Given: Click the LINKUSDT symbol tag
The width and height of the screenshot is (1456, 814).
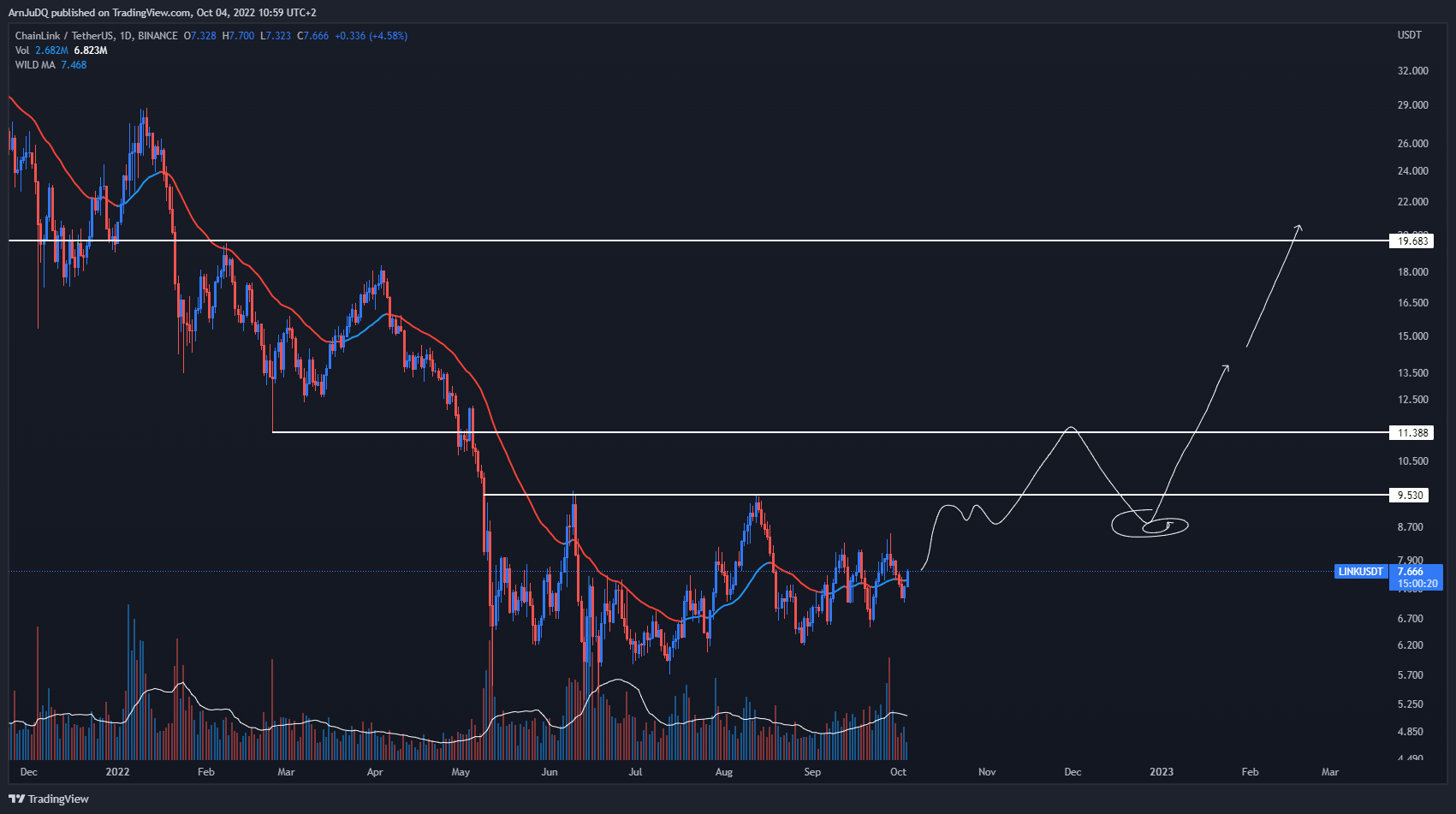Looking at the screenshot, I should pos(1360,572).
